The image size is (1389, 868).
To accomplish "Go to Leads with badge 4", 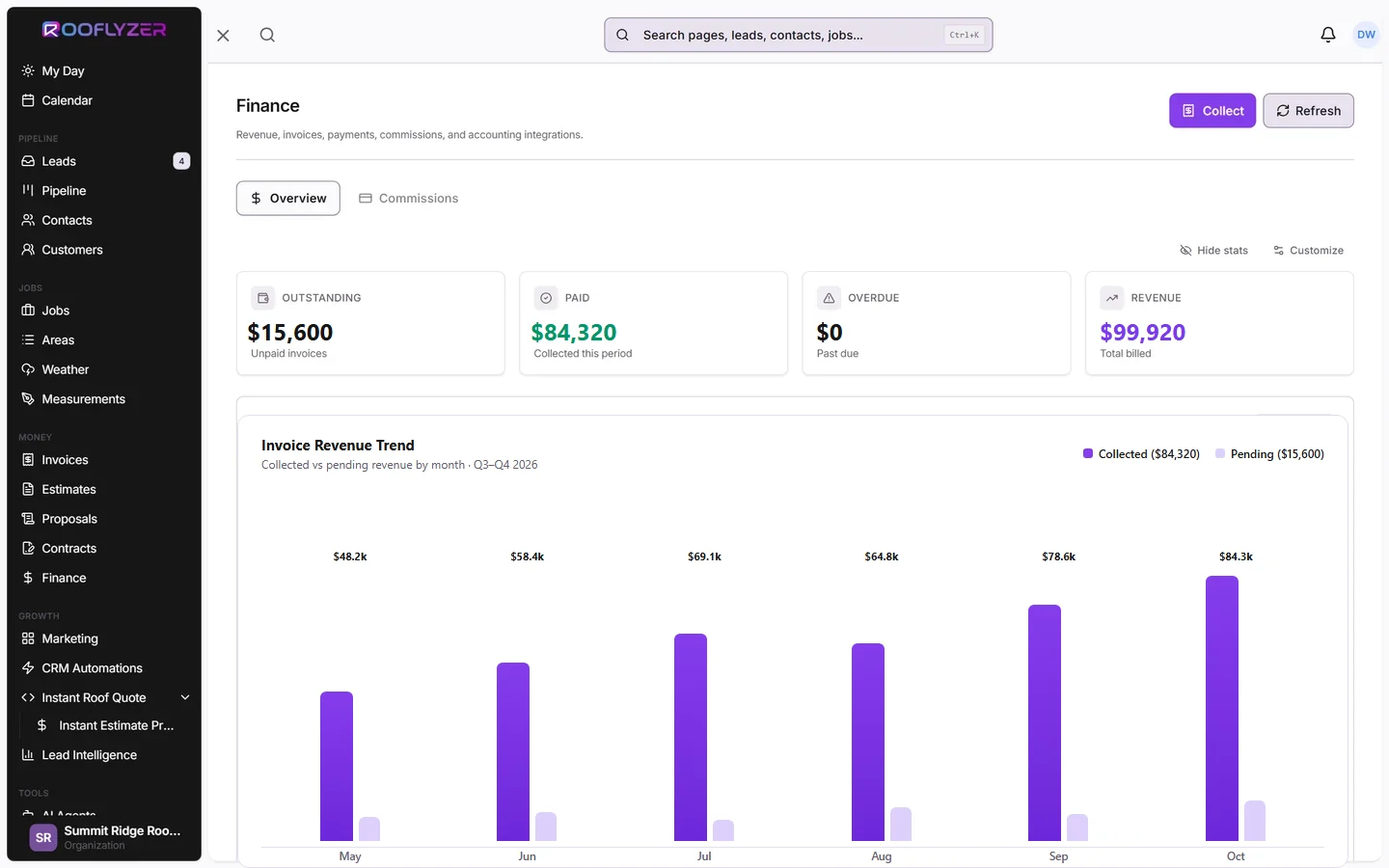I will (x=104, y=161).
